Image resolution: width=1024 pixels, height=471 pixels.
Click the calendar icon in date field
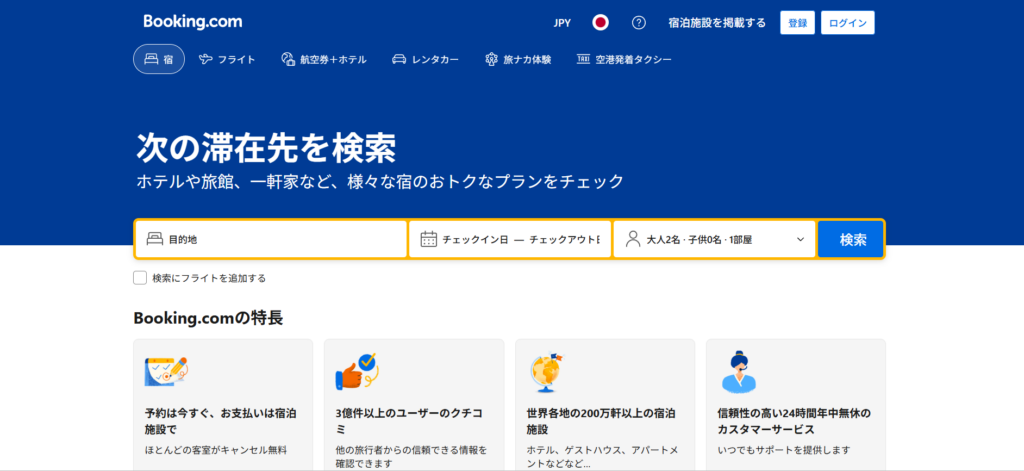(428, 239)
